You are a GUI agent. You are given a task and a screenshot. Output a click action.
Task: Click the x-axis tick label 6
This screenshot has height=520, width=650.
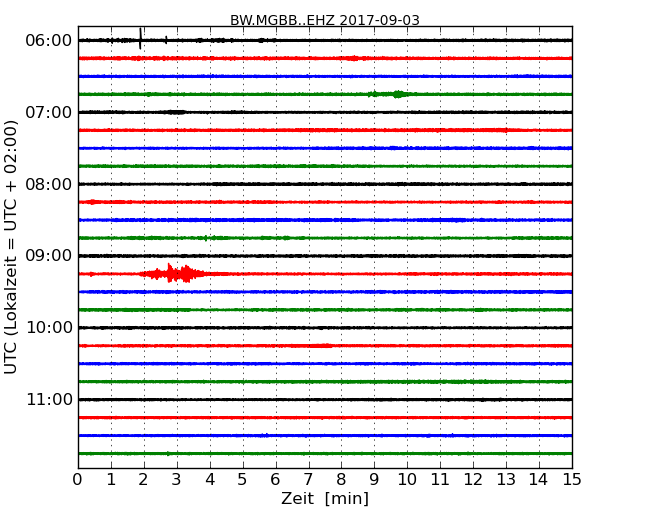276,480
